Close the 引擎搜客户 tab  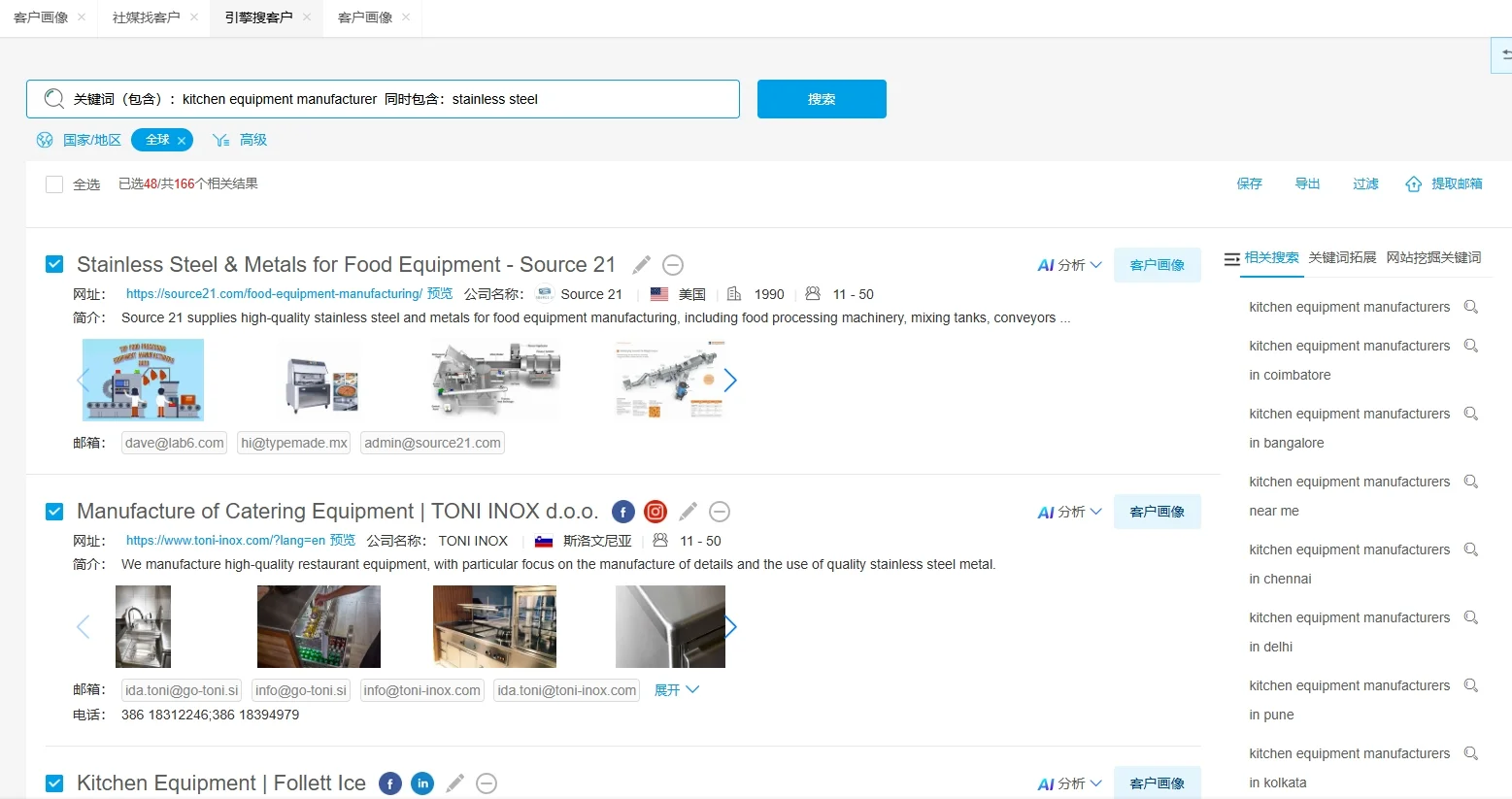click(307, 17)
